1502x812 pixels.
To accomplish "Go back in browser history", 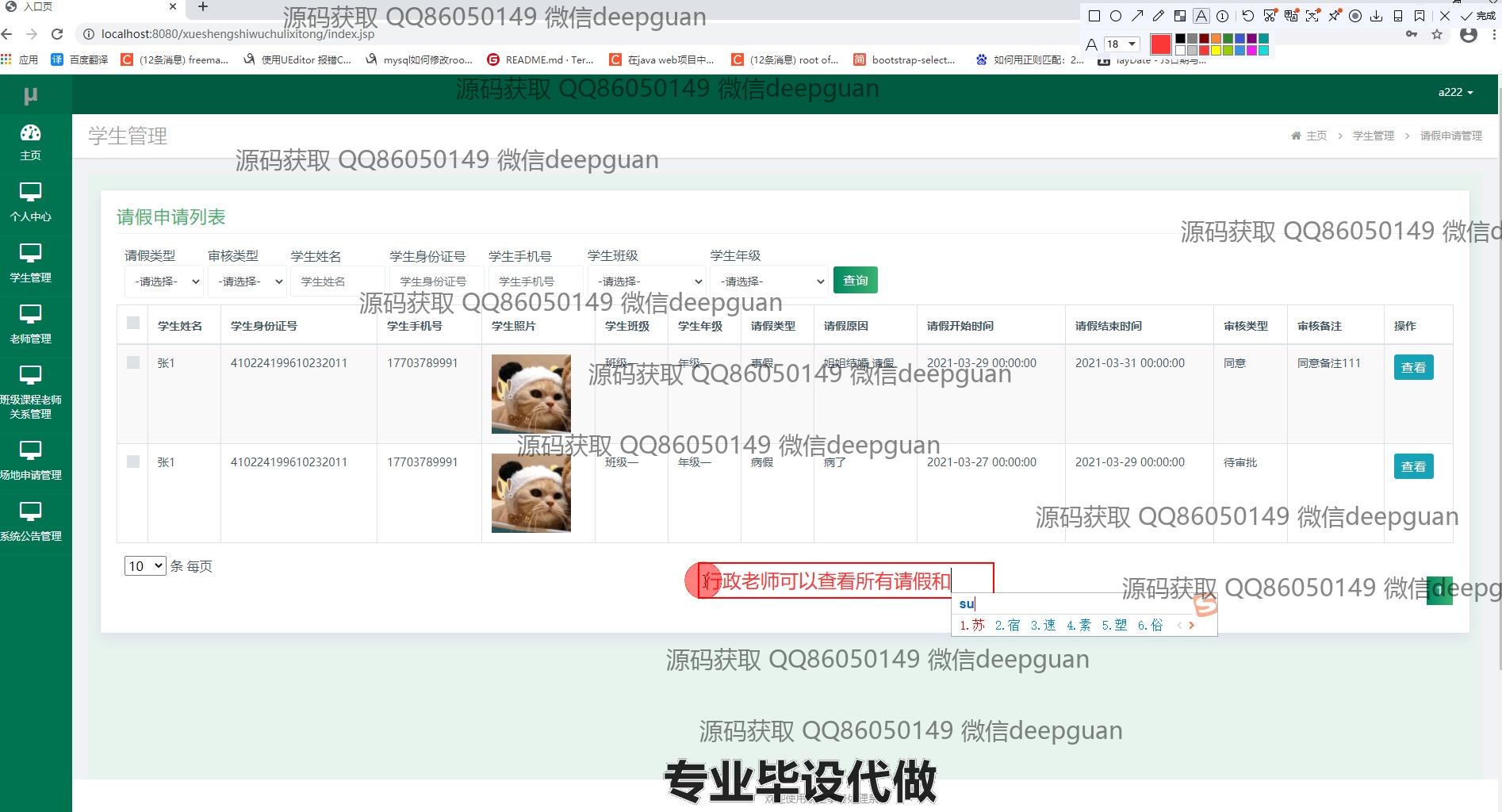I will pyautogui.click(x=7, y=34).
